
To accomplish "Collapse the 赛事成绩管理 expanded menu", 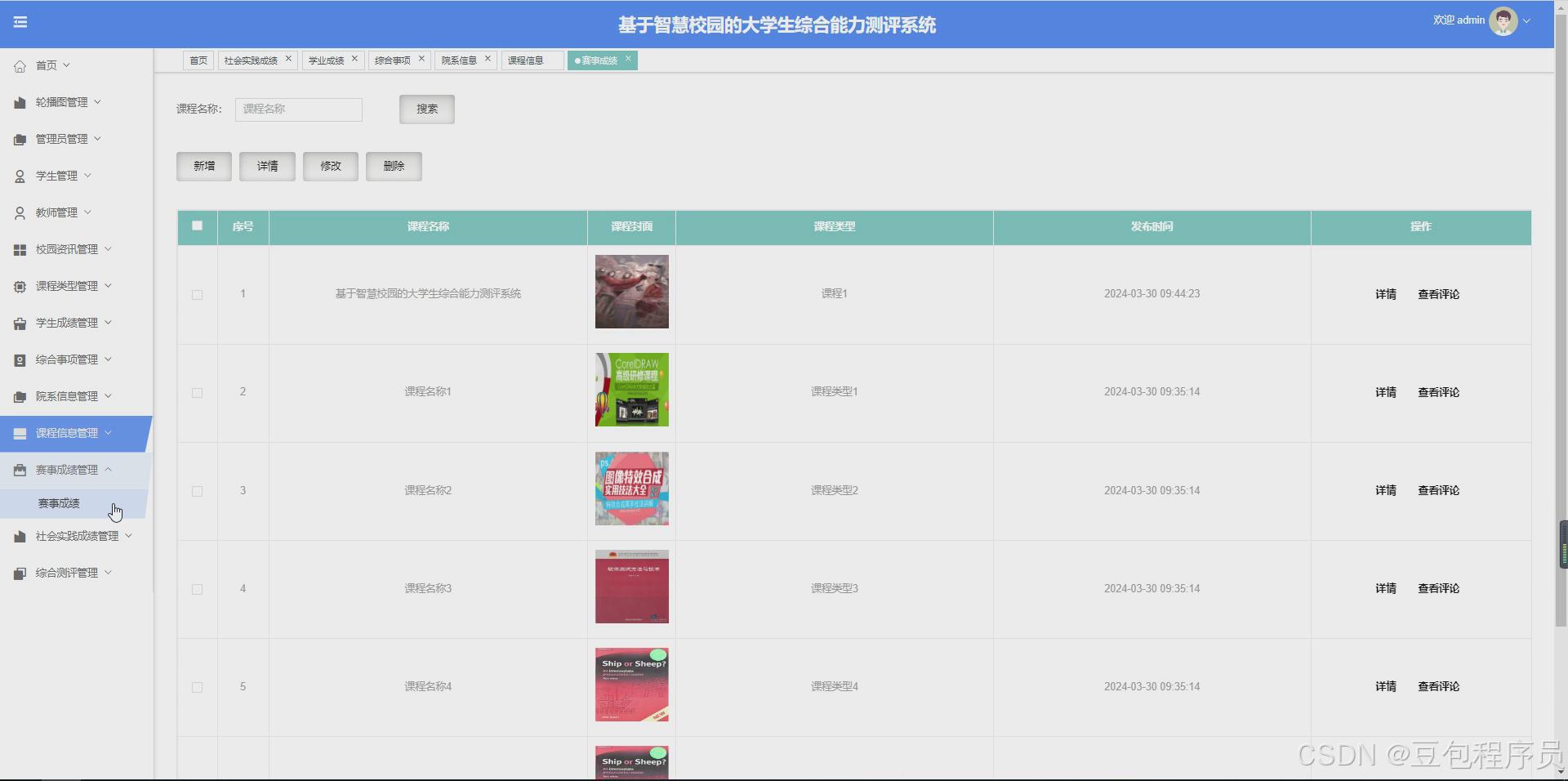I will point(65,469).
